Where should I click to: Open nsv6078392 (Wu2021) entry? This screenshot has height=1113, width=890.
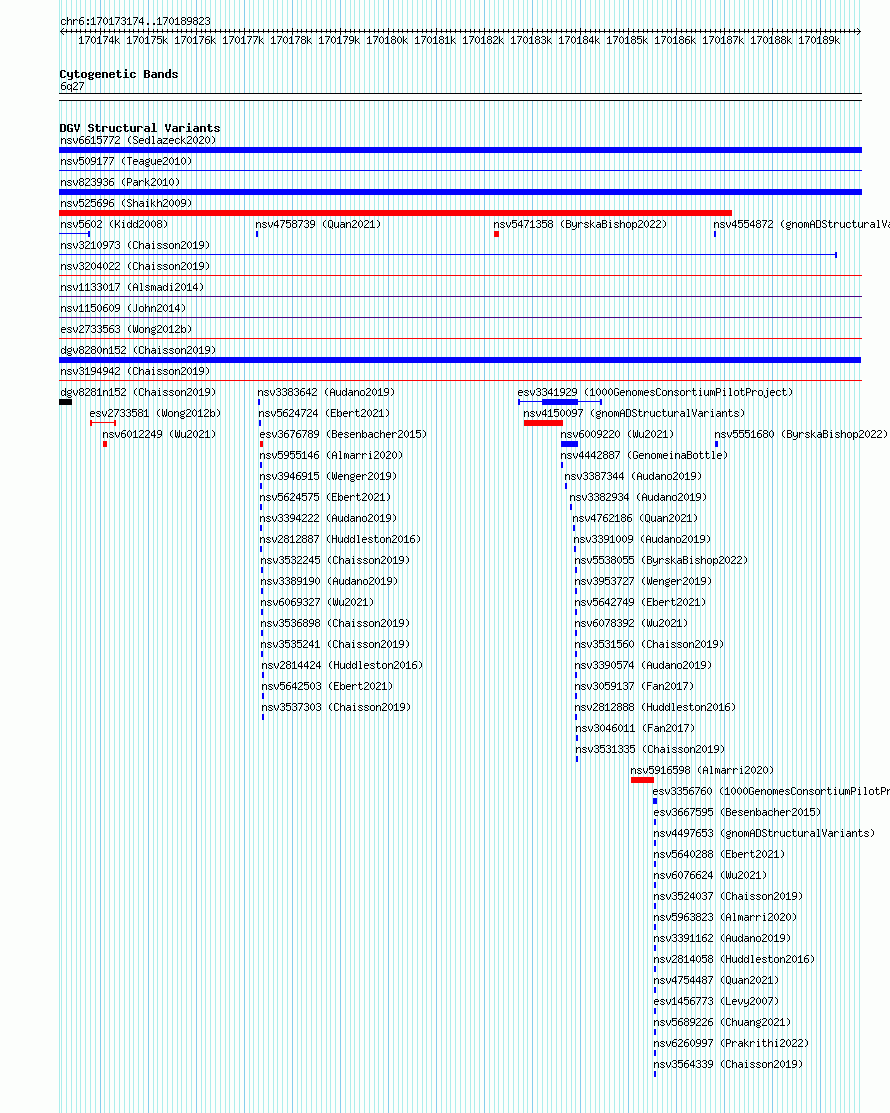tap(631, 623)
